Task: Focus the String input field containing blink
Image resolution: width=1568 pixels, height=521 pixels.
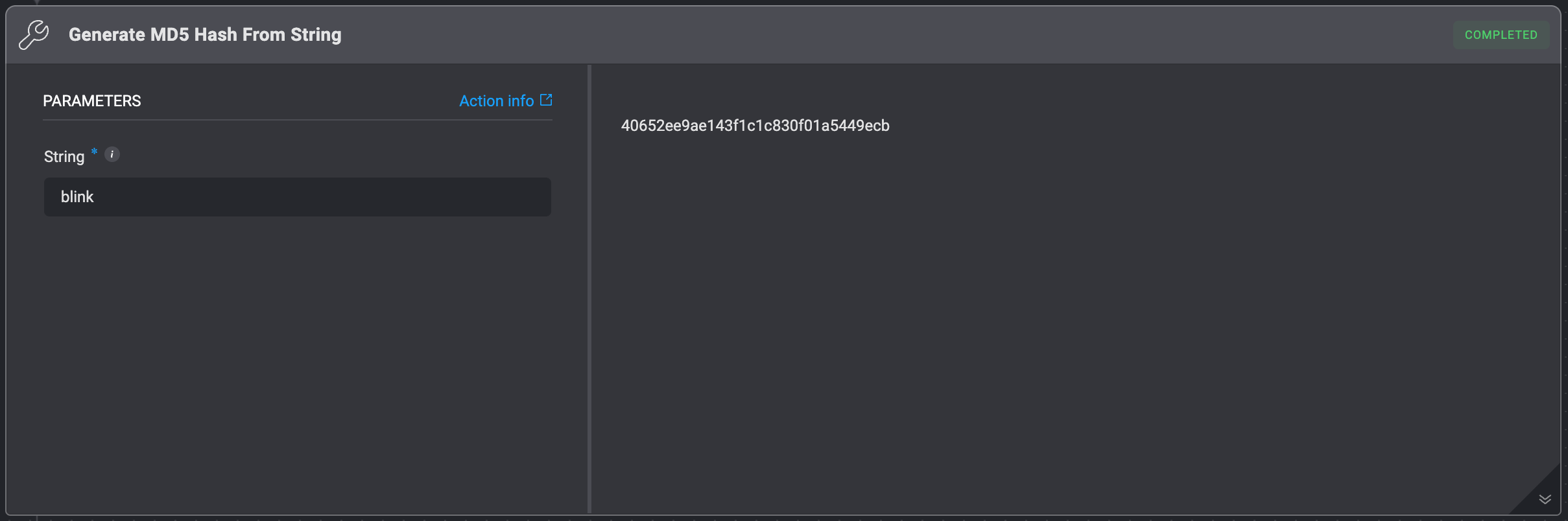Action: (x=298, y=197)
